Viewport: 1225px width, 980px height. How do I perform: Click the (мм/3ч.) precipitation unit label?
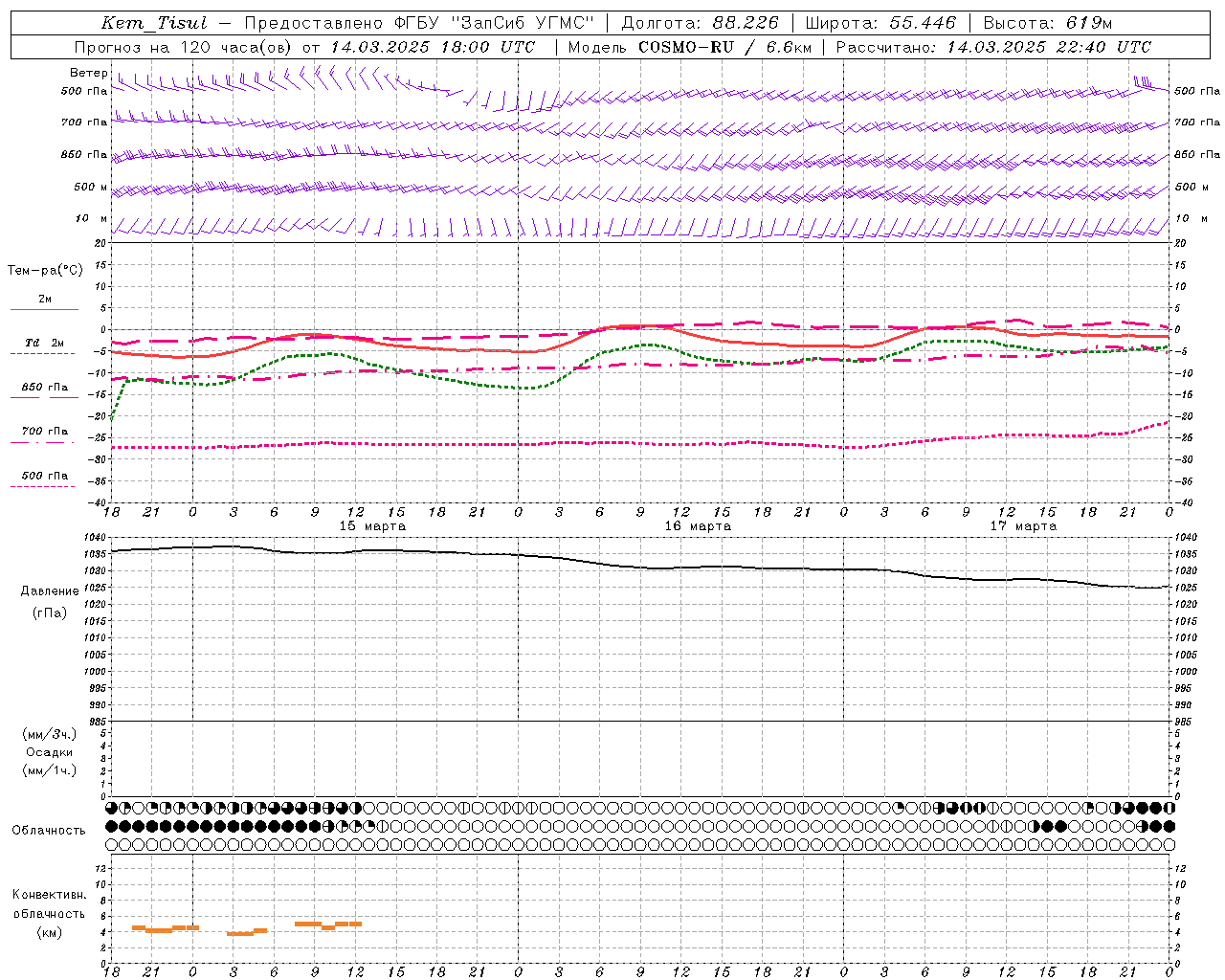(49, 734)
